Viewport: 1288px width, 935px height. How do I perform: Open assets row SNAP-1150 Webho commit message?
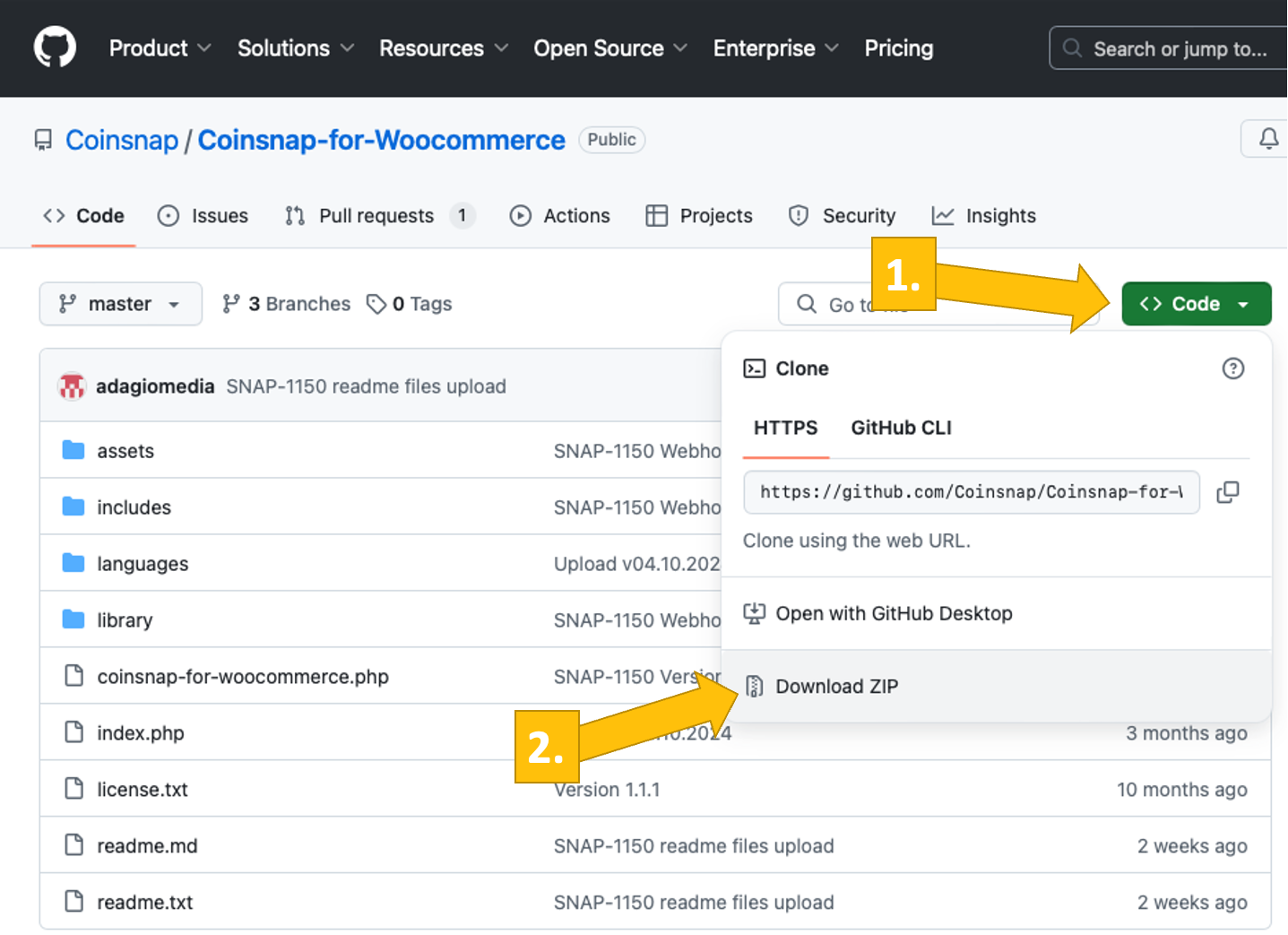[x=637, y=451]
